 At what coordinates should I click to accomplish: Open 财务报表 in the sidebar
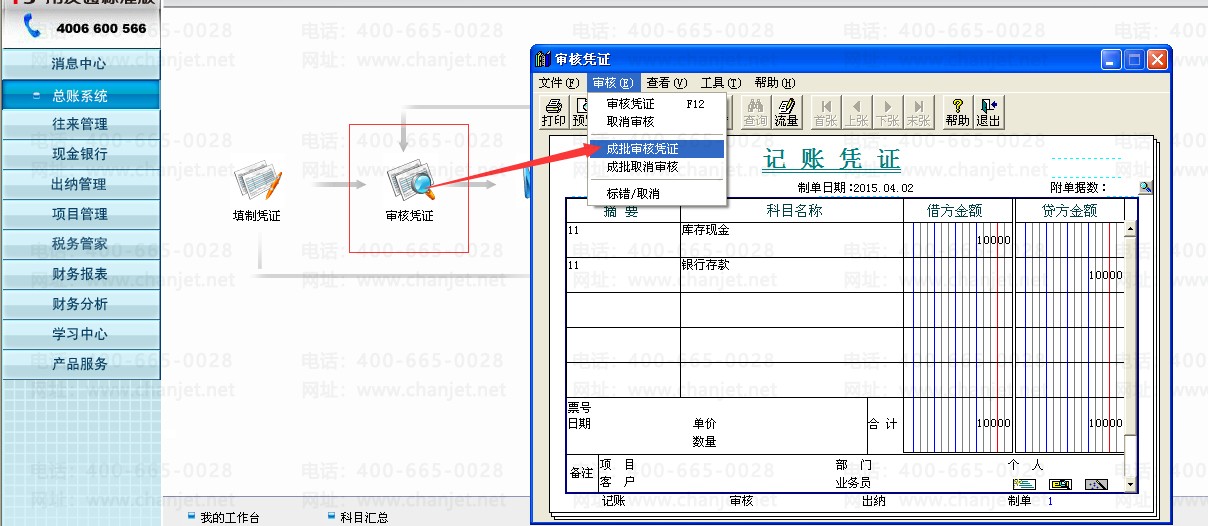80,274
